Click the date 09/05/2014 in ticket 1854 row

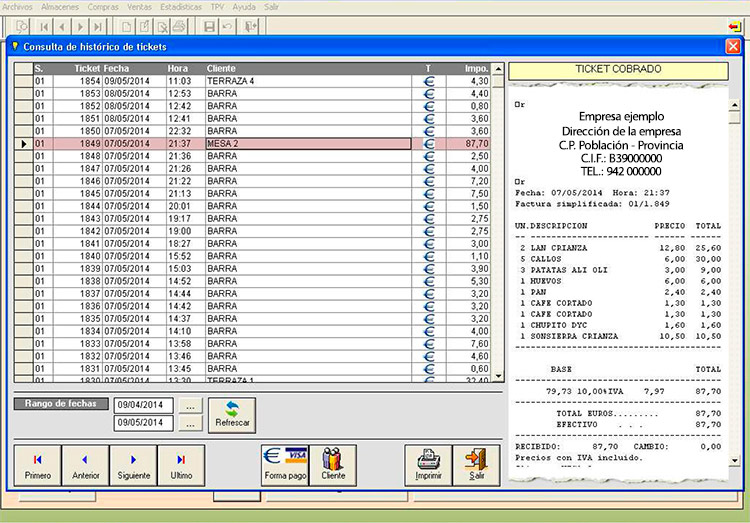(127, 81)
